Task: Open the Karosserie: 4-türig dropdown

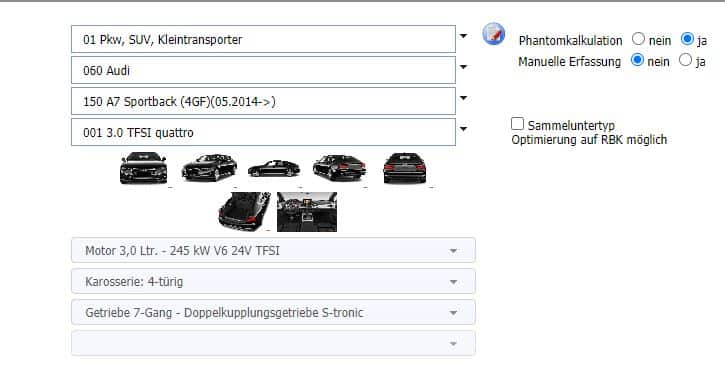Action: pos(273,281)
